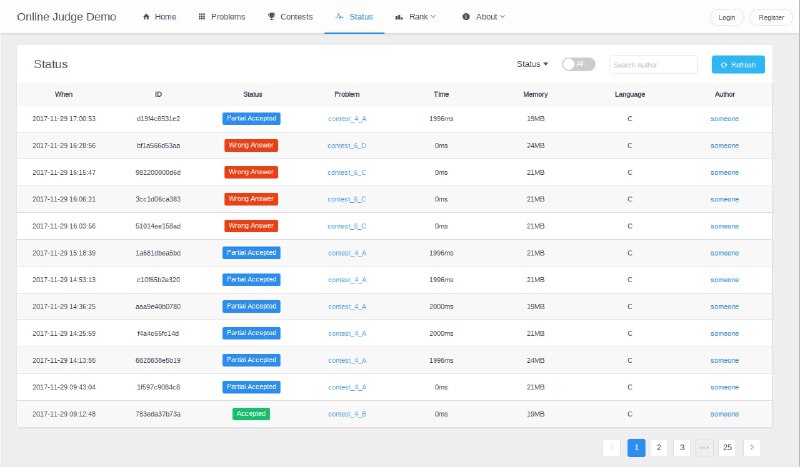
Task: Open contest_6_C in the 16:06:21 row
Action: point(347,200)
